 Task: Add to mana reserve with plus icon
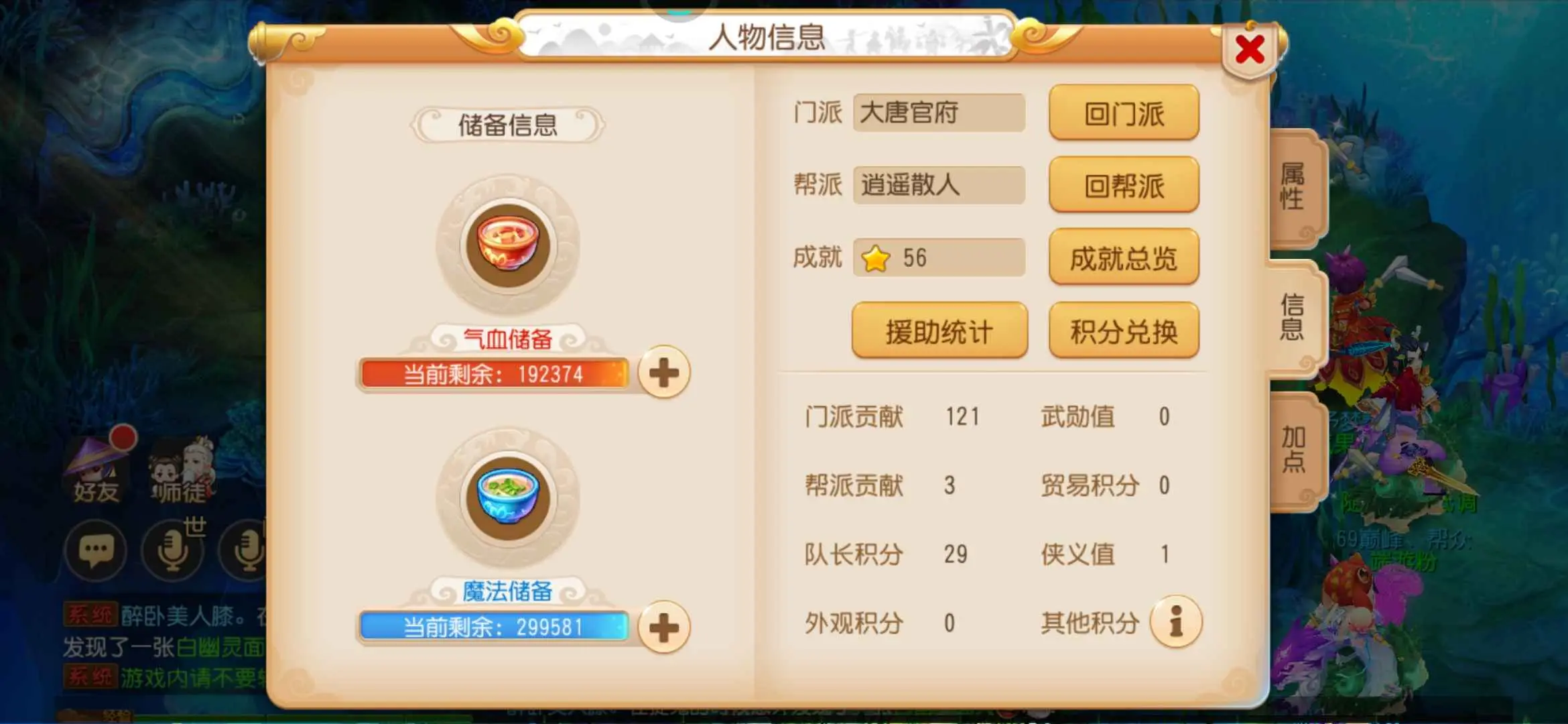coord(663,627)
